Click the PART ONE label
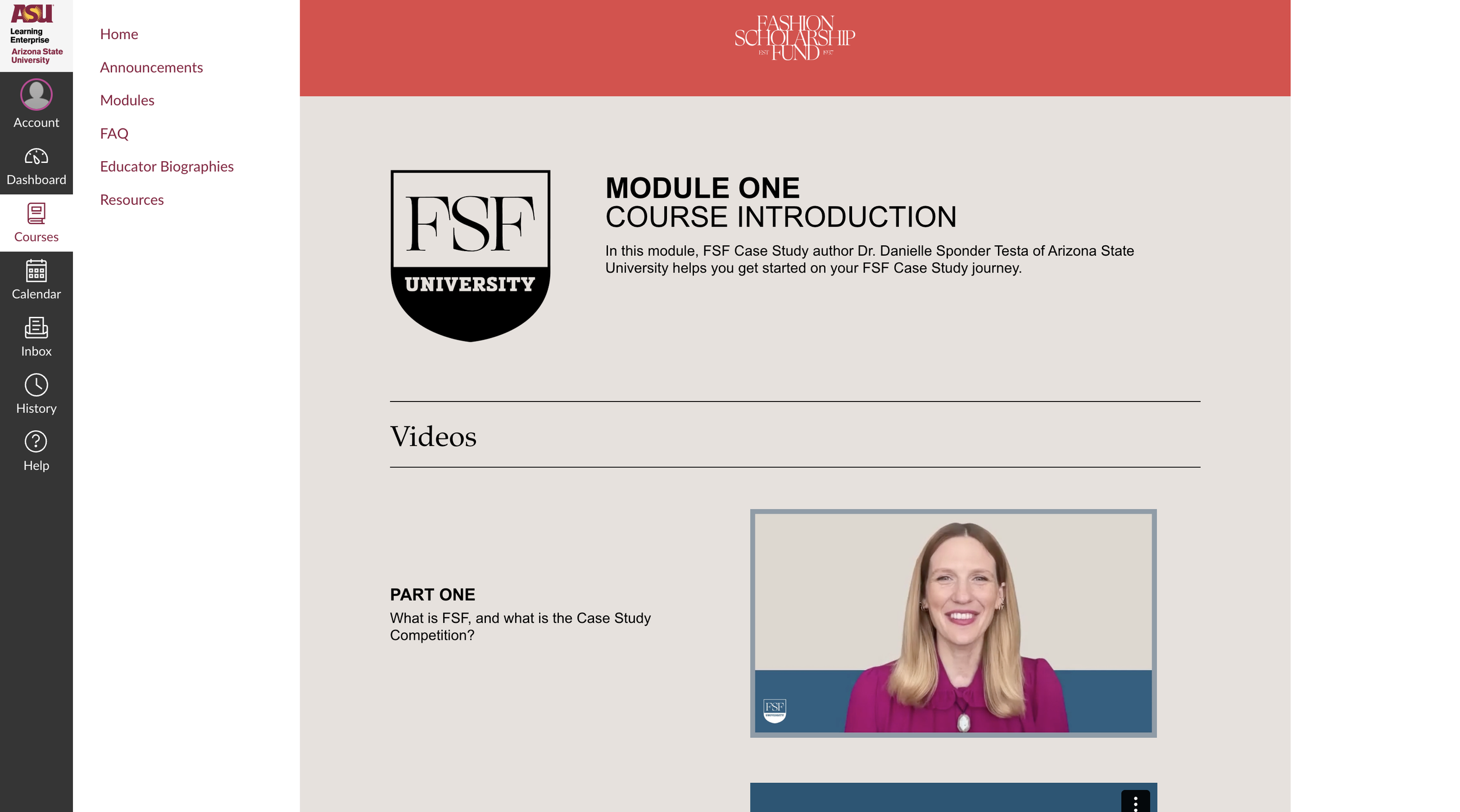The width and height of the screenshot is (1460, 812). click(433, 594)
